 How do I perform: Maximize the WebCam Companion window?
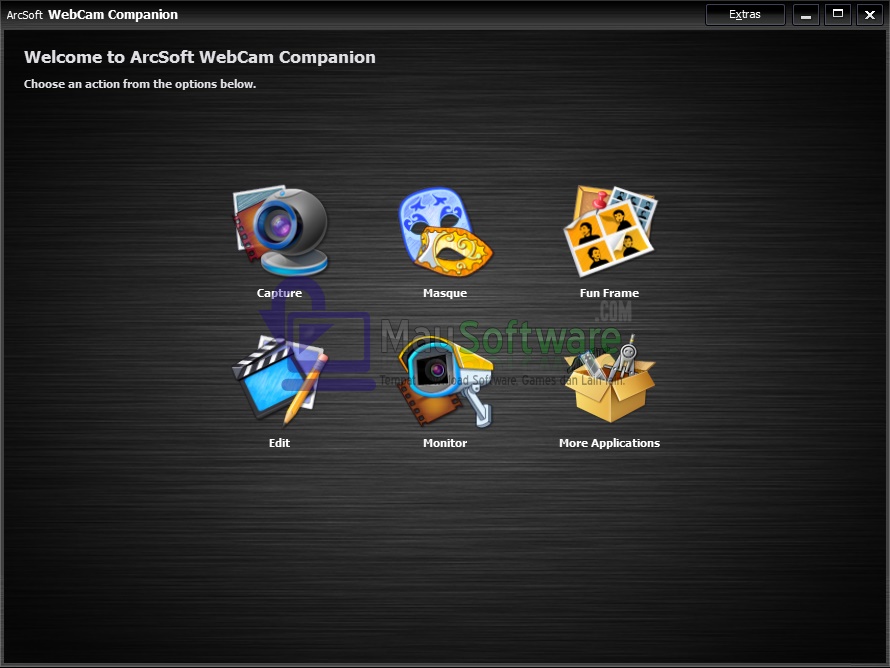pyautogui.click(x=838, y=15)
